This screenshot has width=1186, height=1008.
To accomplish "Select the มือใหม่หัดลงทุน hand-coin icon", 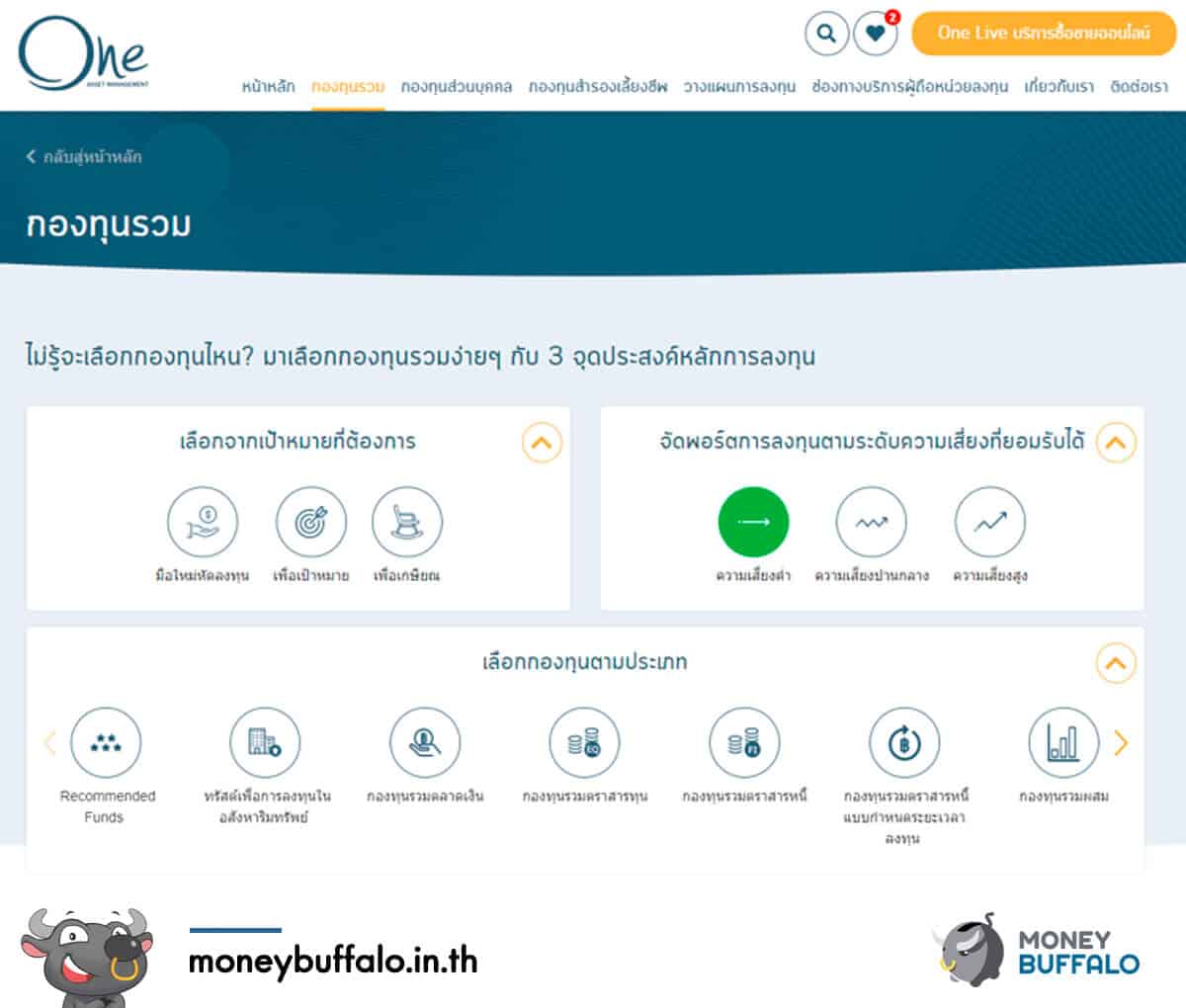I will [x=203, y=522].
